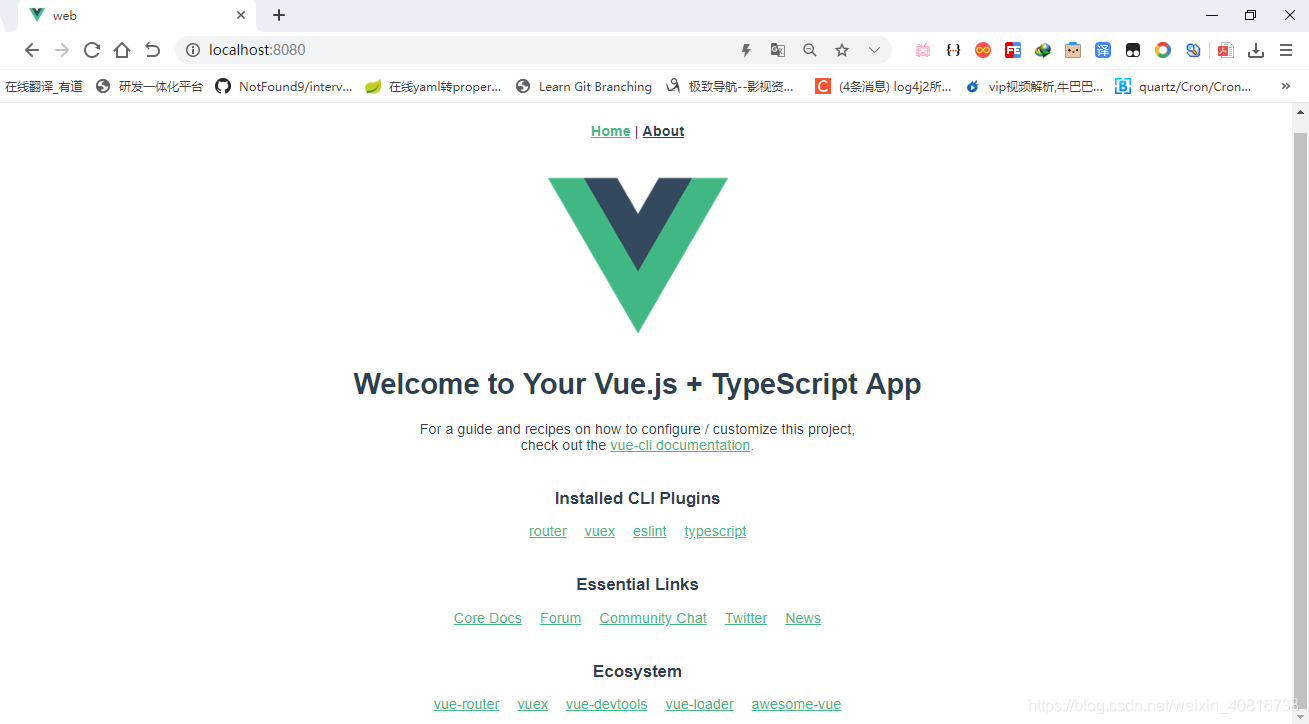Bookmark this page with the star icon
This screenshot has width=1309, height=724.
click(x=842, y=50)
